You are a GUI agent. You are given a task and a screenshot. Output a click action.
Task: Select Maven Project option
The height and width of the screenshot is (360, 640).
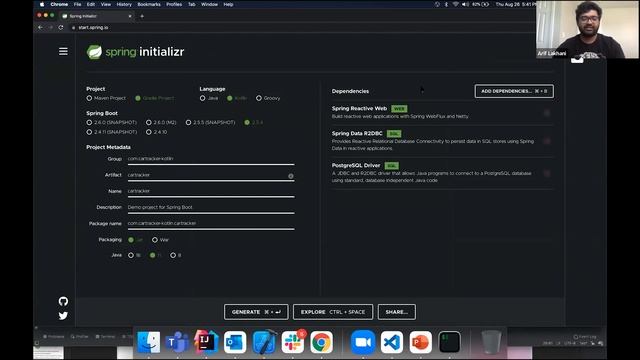pos(106,98)
